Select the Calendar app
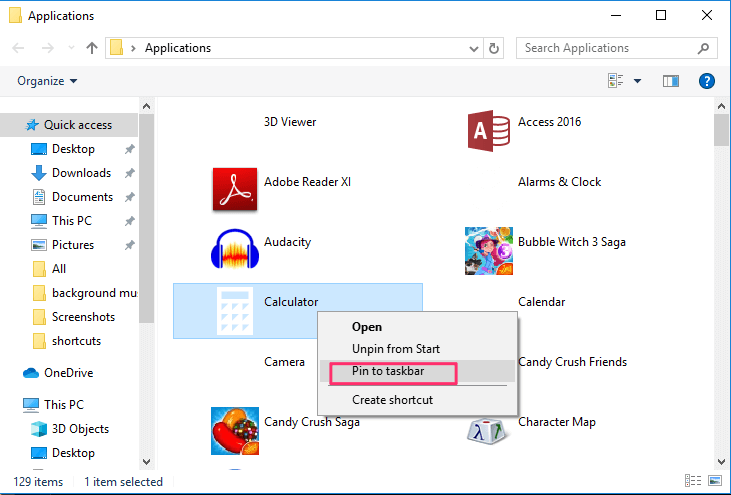 click(x=541, y=302)
